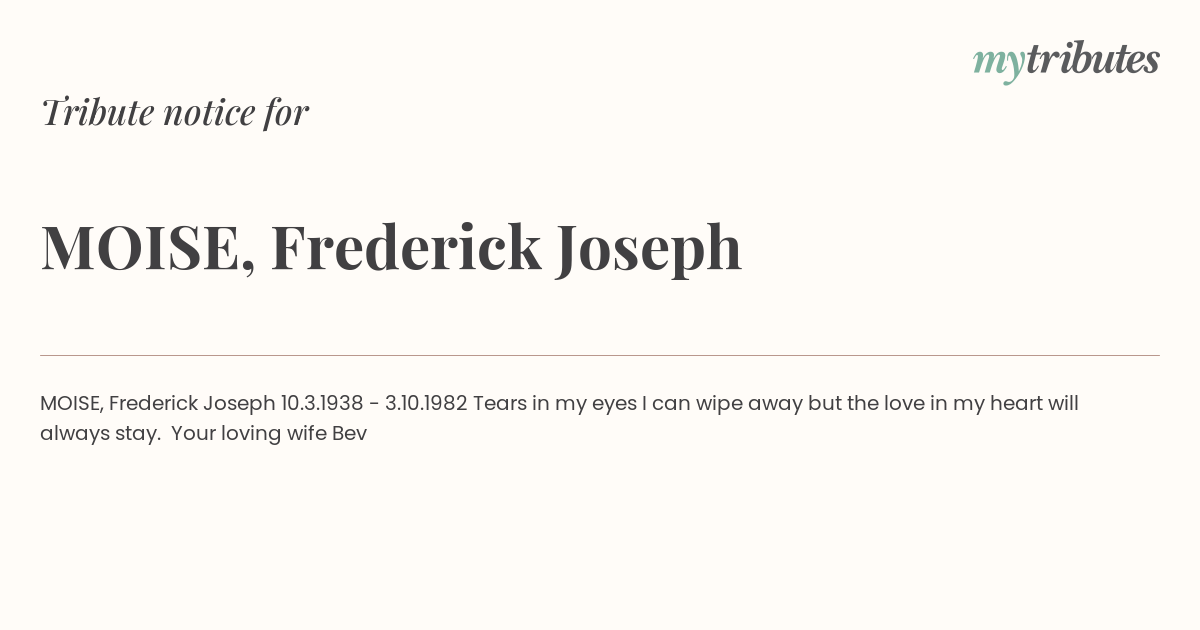Screen dimensions: 1200x630
Task: Click "Frederick Joseph" in the body paragraph
Action: pyautogui.click(x=192, y=404)
